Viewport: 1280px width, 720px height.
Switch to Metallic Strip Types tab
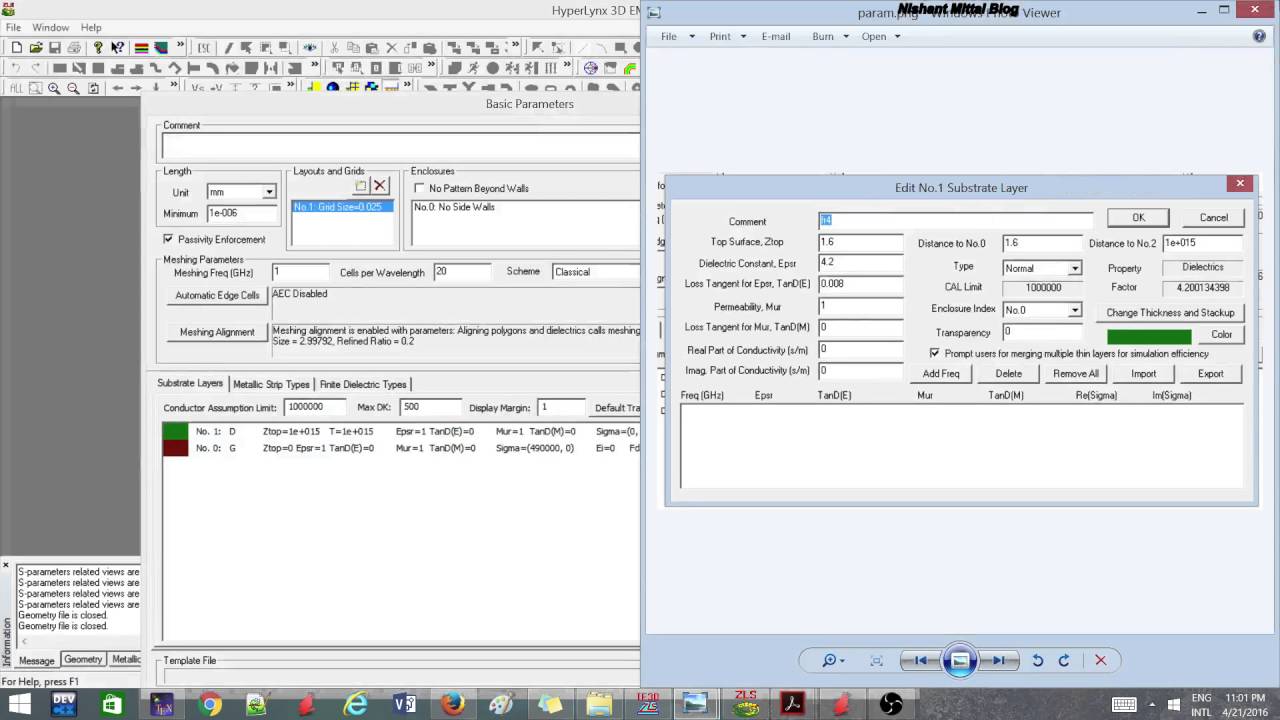coord(271,384)
